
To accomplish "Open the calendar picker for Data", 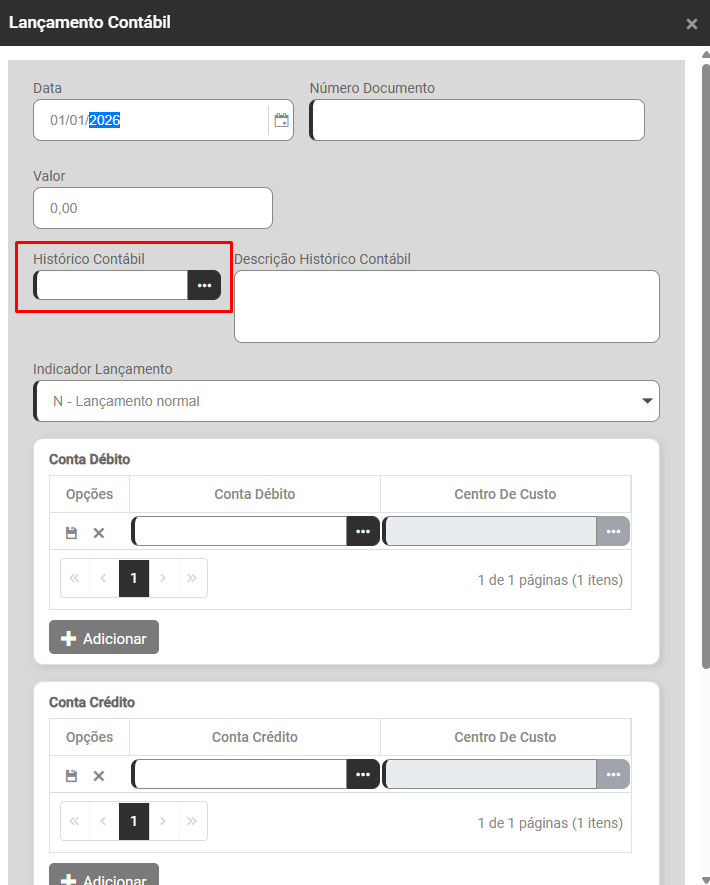I will [281, 120].
